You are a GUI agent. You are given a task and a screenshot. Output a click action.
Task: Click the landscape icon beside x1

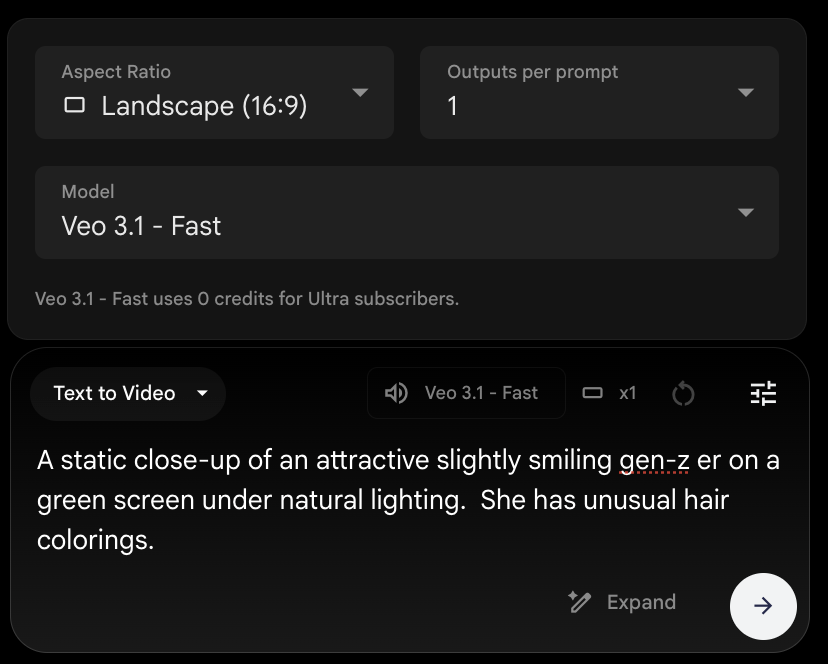coord(593,393)
